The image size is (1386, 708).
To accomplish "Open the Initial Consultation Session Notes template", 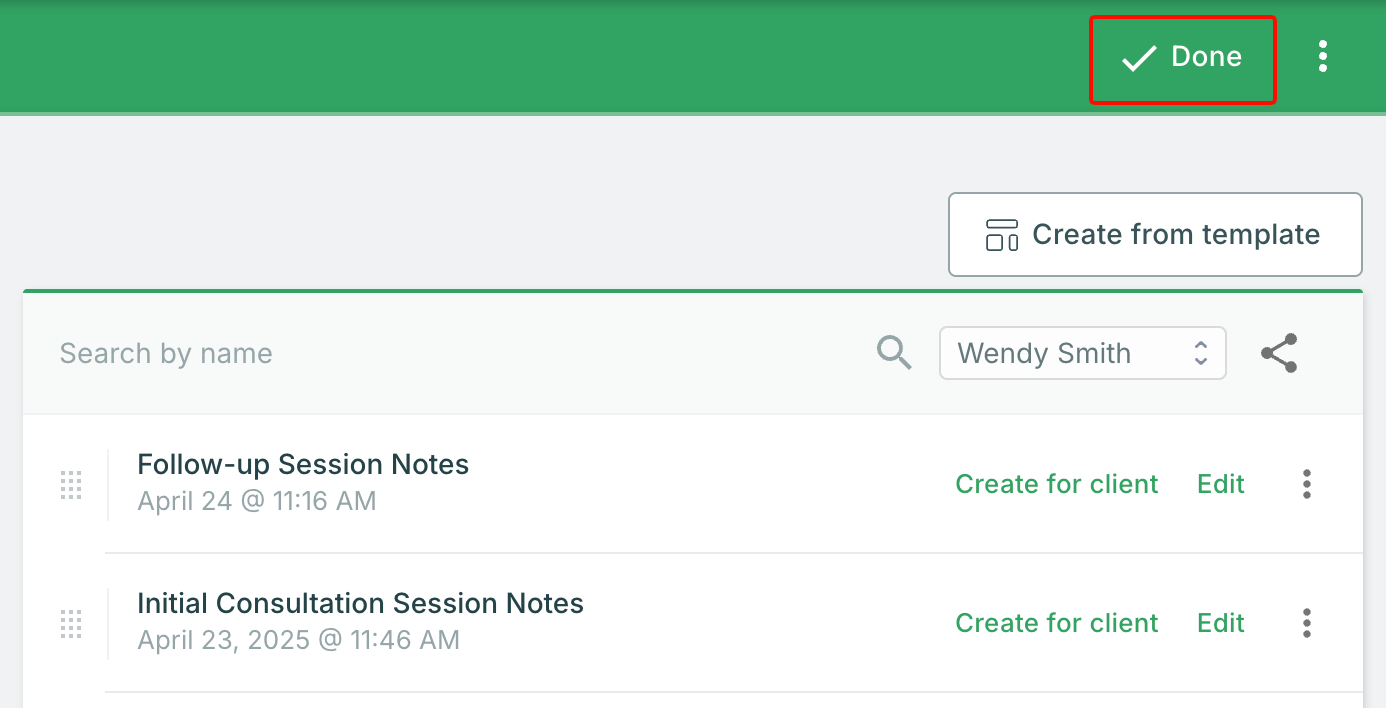I will [360, 604].
